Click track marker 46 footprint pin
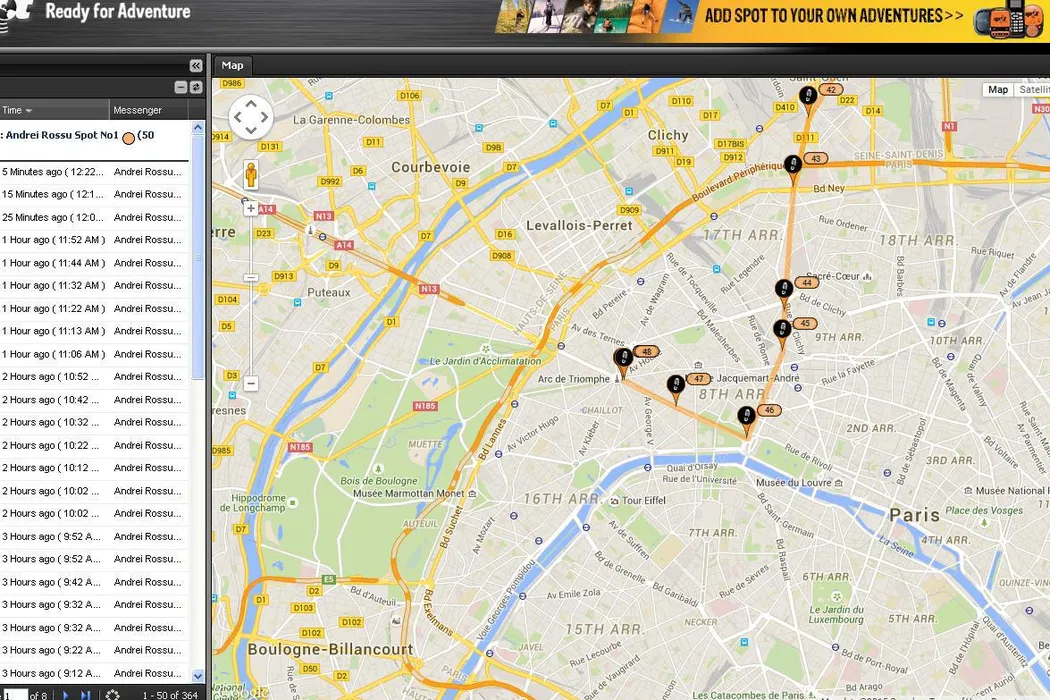 [x=745, y=417]
